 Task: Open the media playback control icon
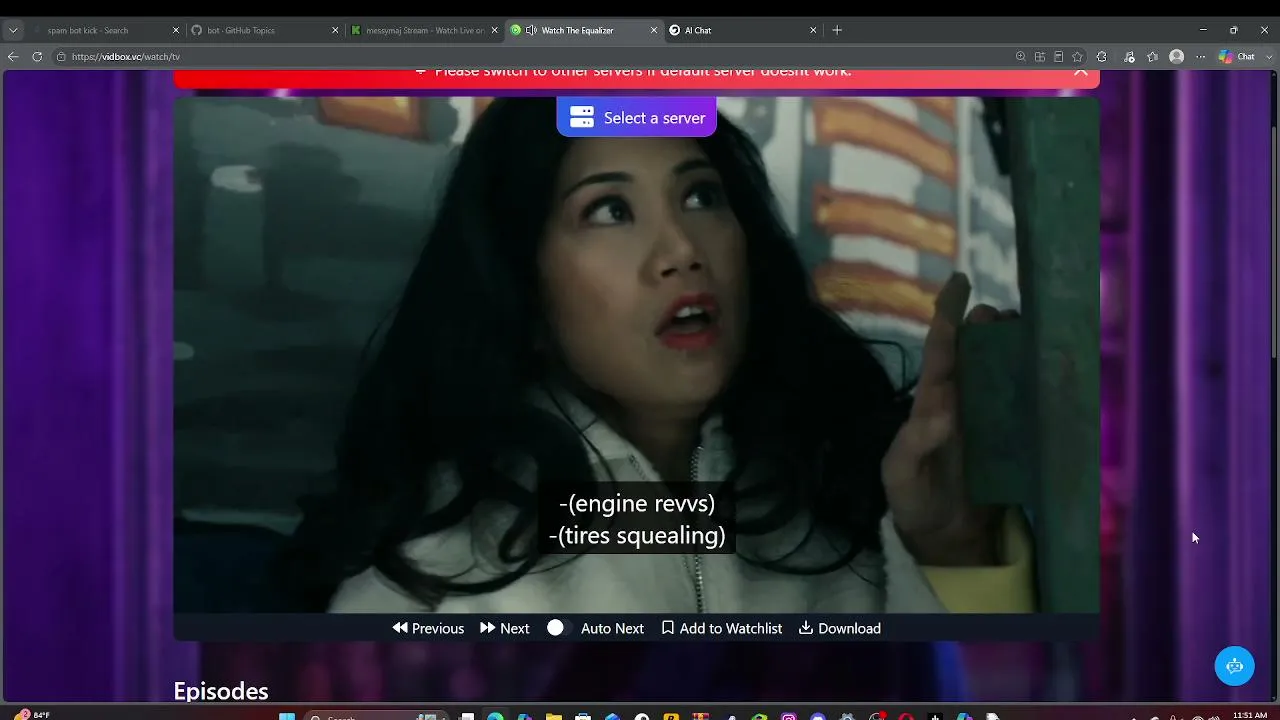1128,57
